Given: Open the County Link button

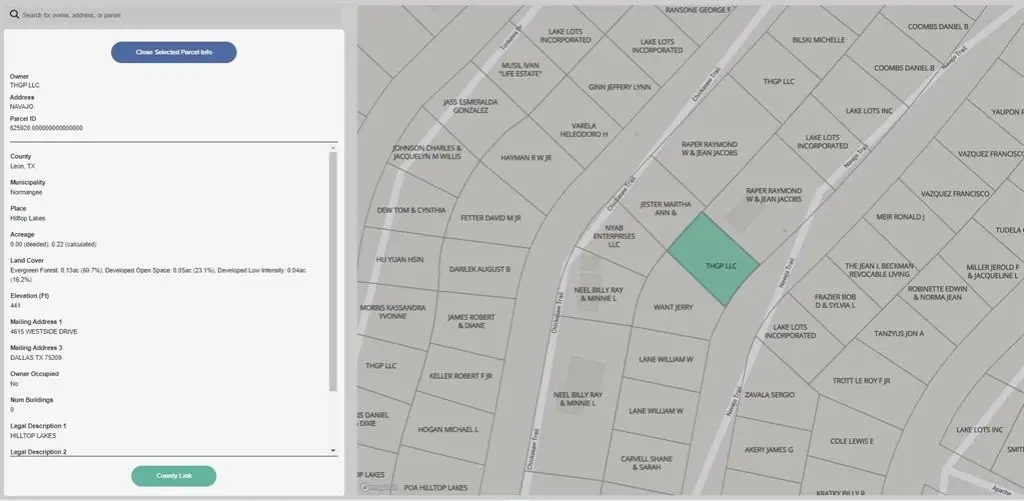Looking at the screenshot, I should click(174, 476).
